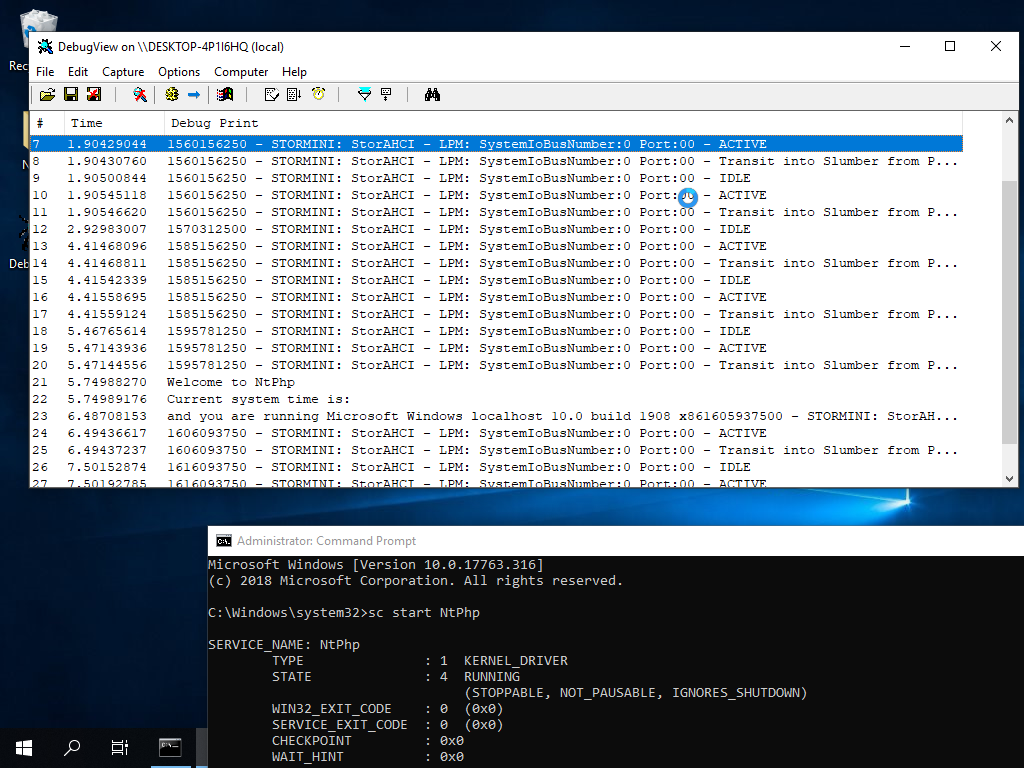Click the Command Prompt title bar icon
Viewport: 1024px width, 768px height.
point(223,541)
